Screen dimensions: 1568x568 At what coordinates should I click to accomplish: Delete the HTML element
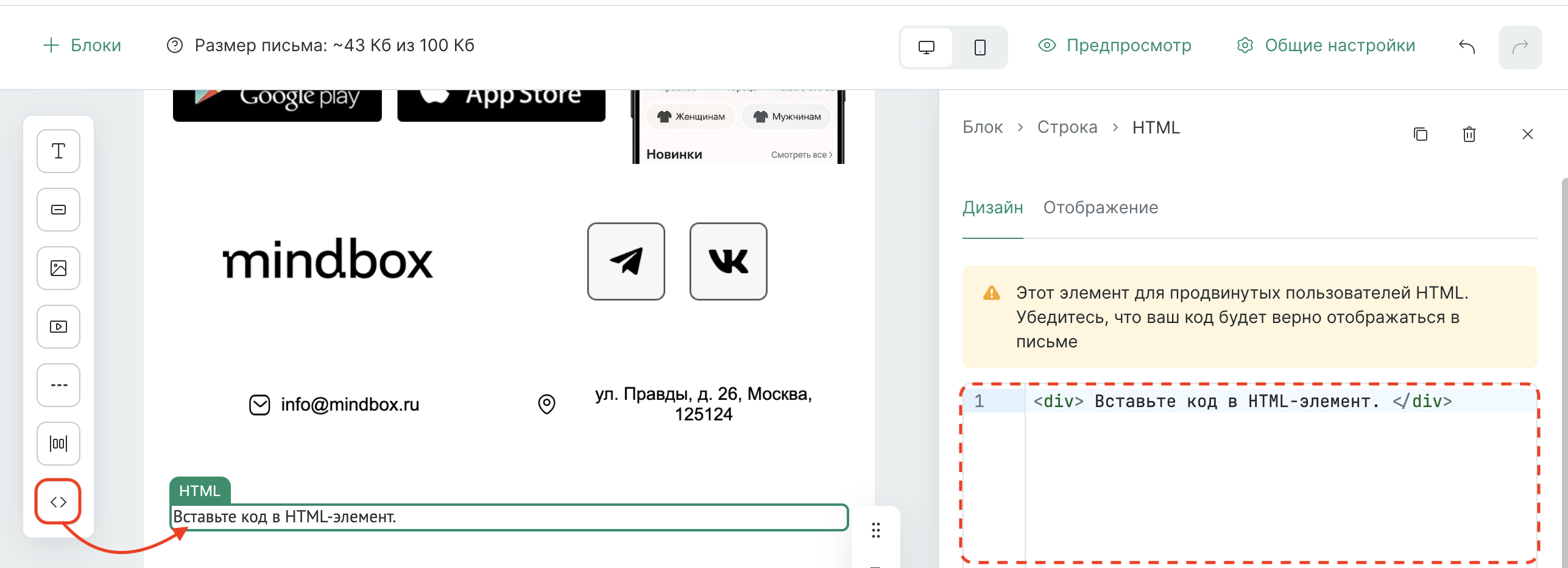click(x=1469, y=134)
